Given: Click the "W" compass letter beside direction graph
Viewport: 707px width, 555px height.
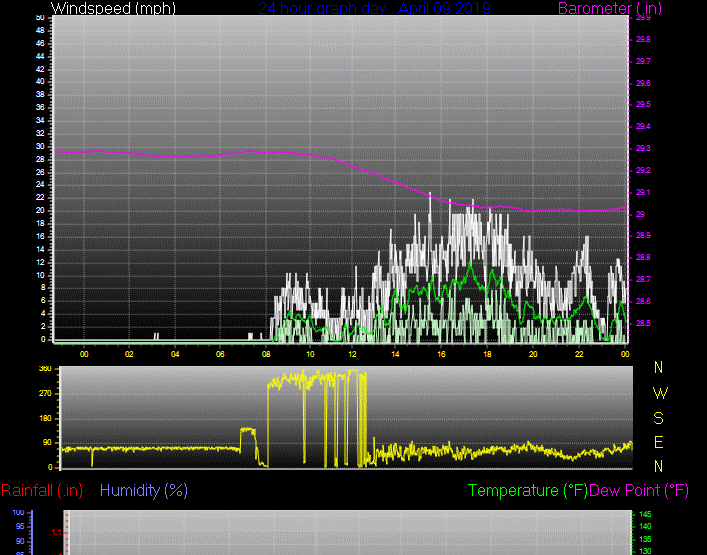Looking at the screenshot, I should [x=660, y=393].
